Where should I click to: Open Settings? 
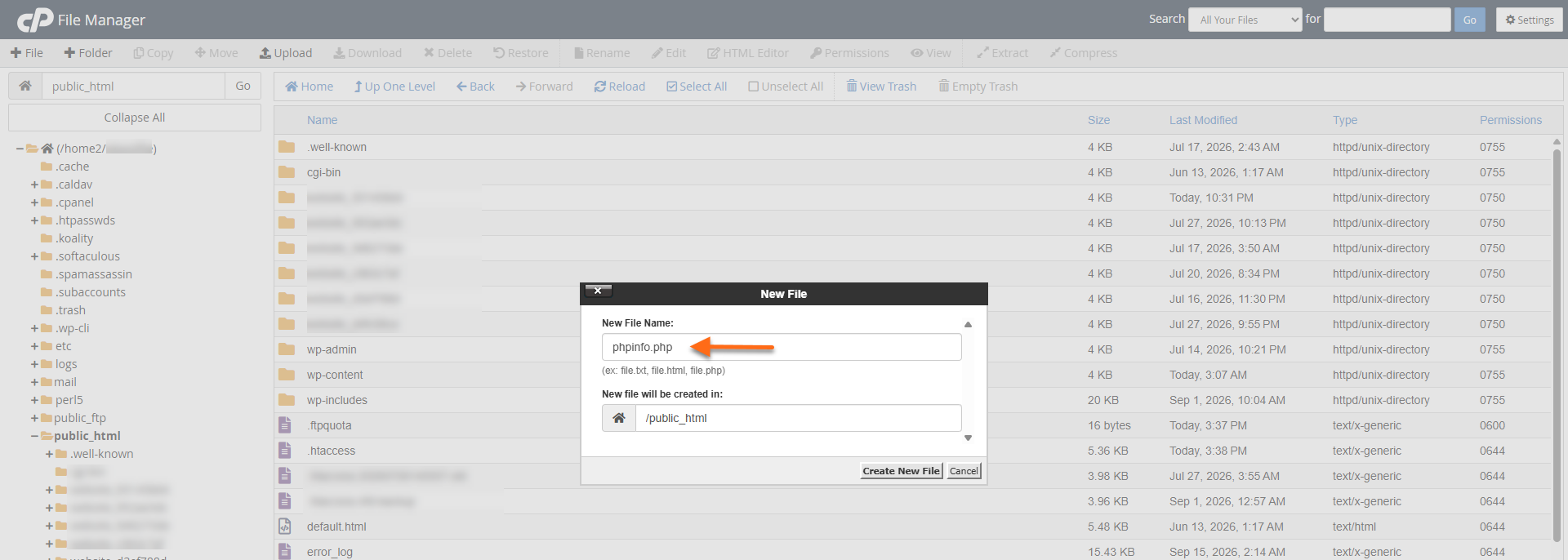pyautogui.click(x=1530, y=20)
